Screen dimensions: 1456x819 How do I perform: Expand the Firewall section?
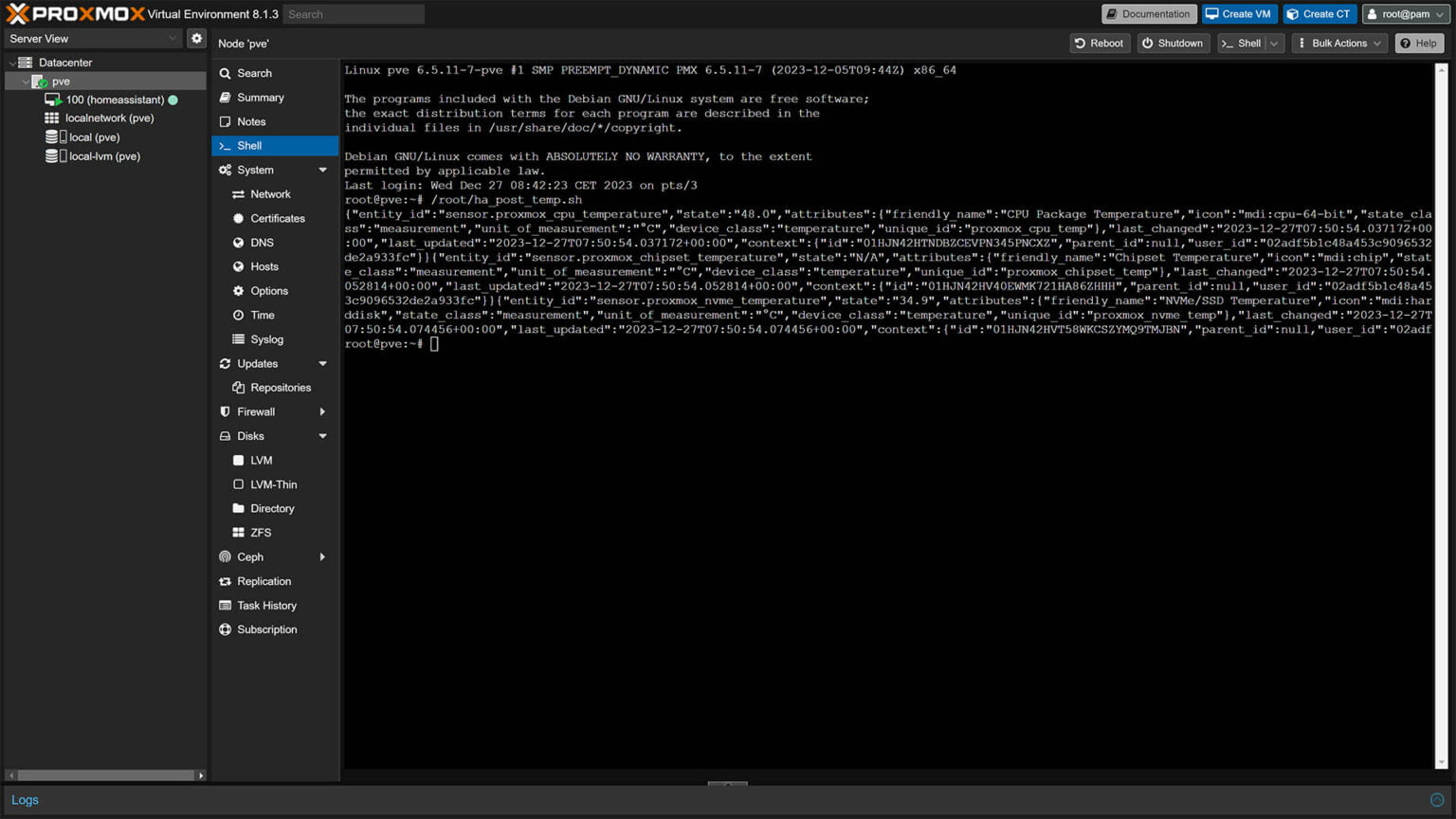322,411
